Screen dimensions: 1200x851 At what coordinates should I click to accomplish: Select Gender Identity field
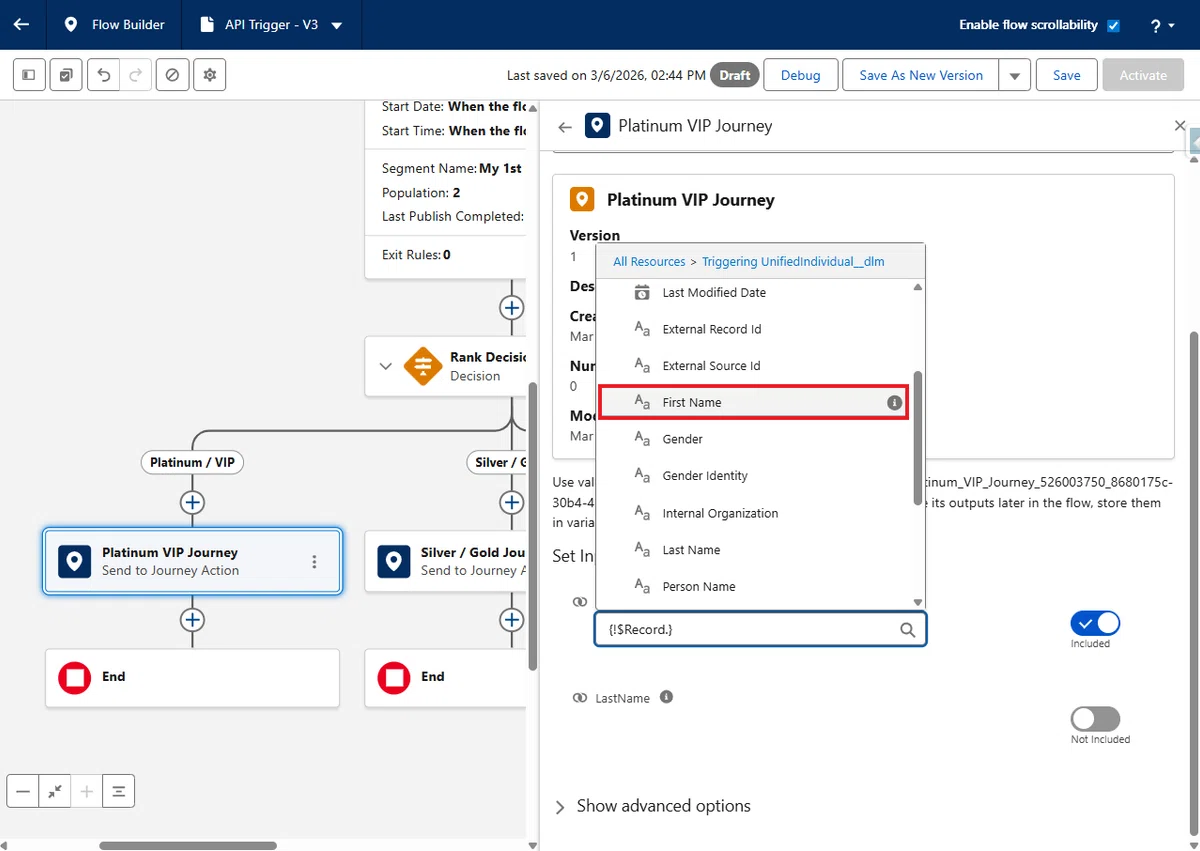754,476
